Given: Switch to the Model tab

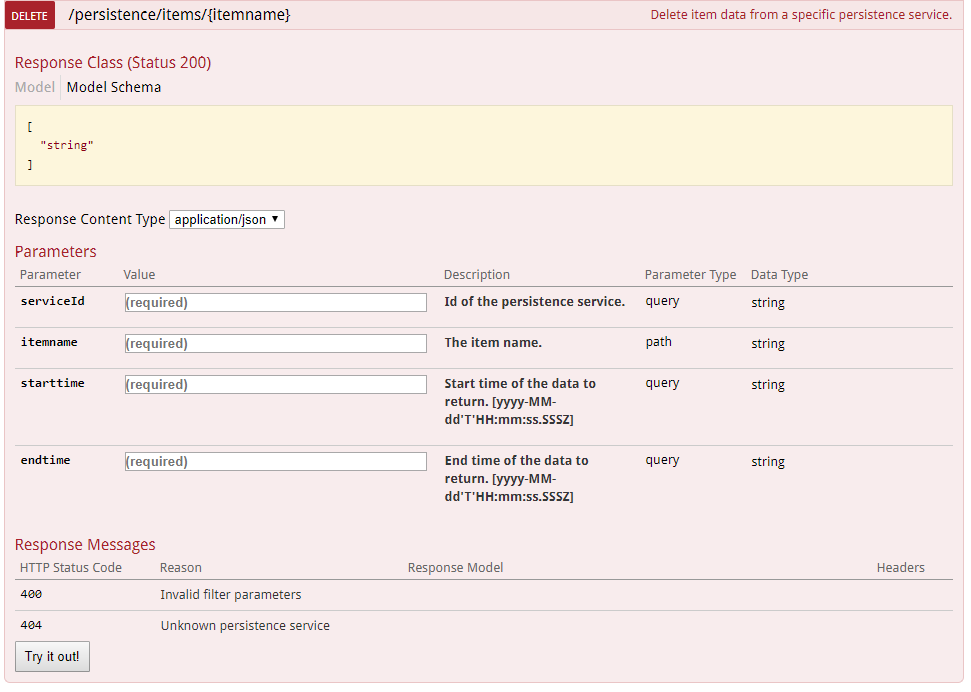Looking at the screenshot, I should pos(34,87).
